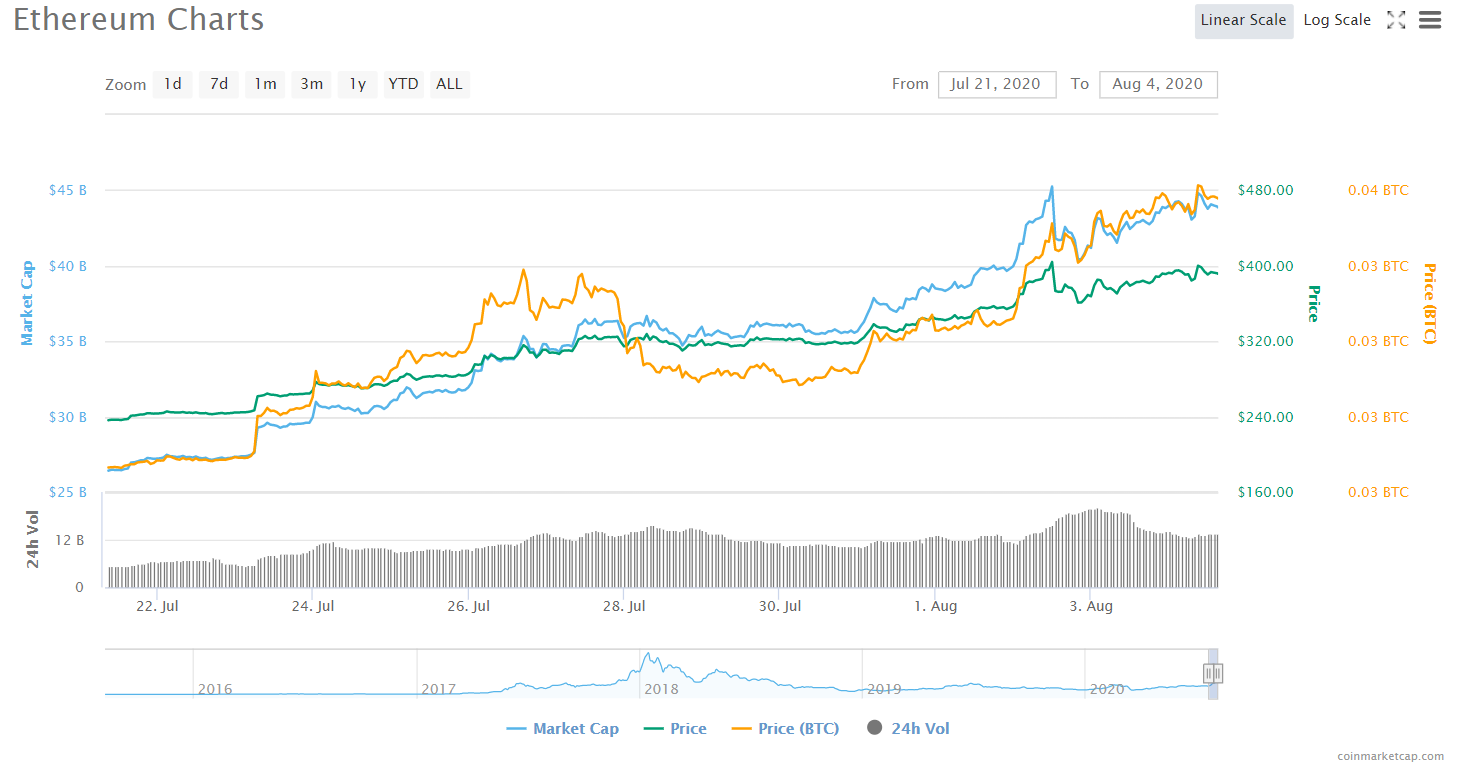Click the $240.00 price axis label
The width and height of the screenshot is (1461, 767).
tap(1266, 417)
